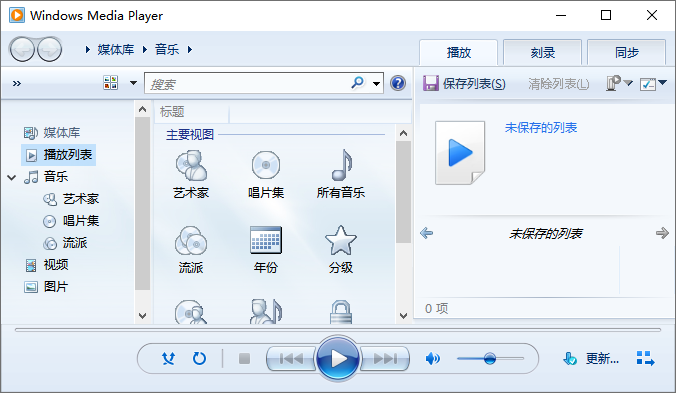Open the view options dropdown arrow

(x=133, y=83)
